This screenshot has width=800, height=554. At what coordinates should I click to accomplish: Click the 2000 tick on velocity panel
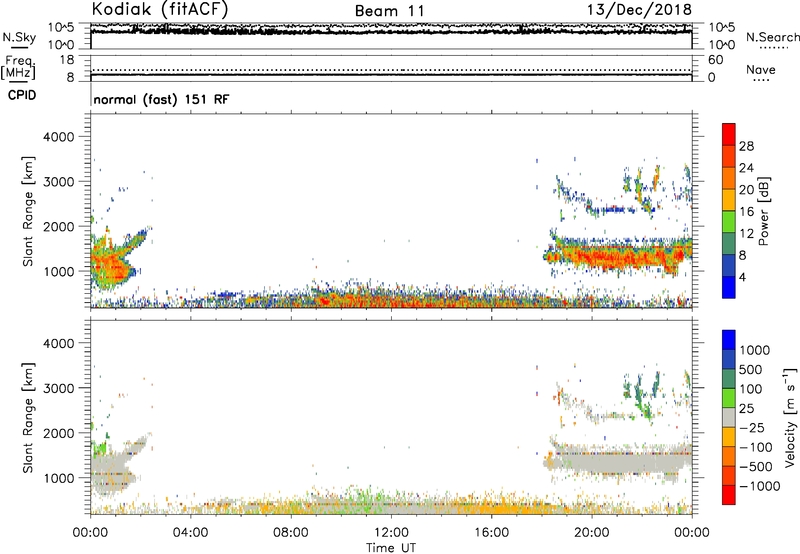coord(58,433)
